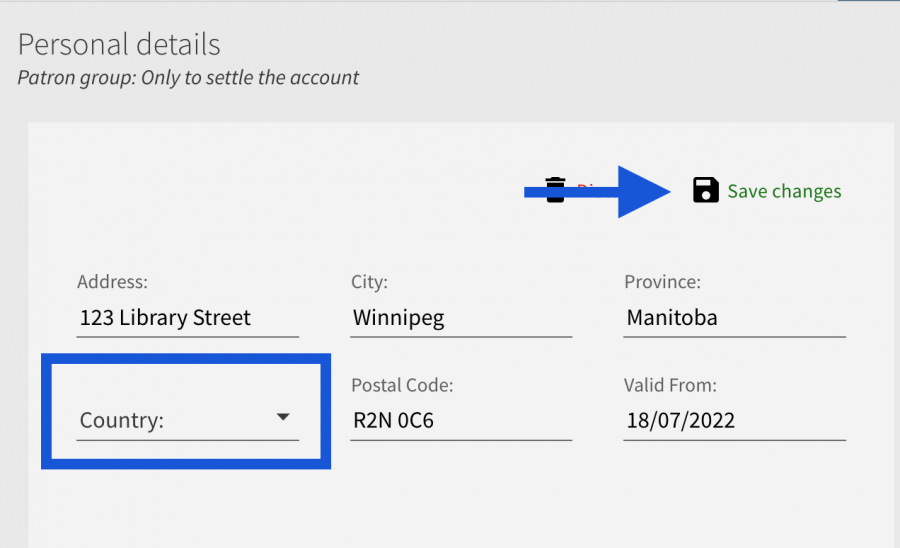Select the Province field showing Manitoba
Viewport: 900px width, 548px height.
(734, 318)
